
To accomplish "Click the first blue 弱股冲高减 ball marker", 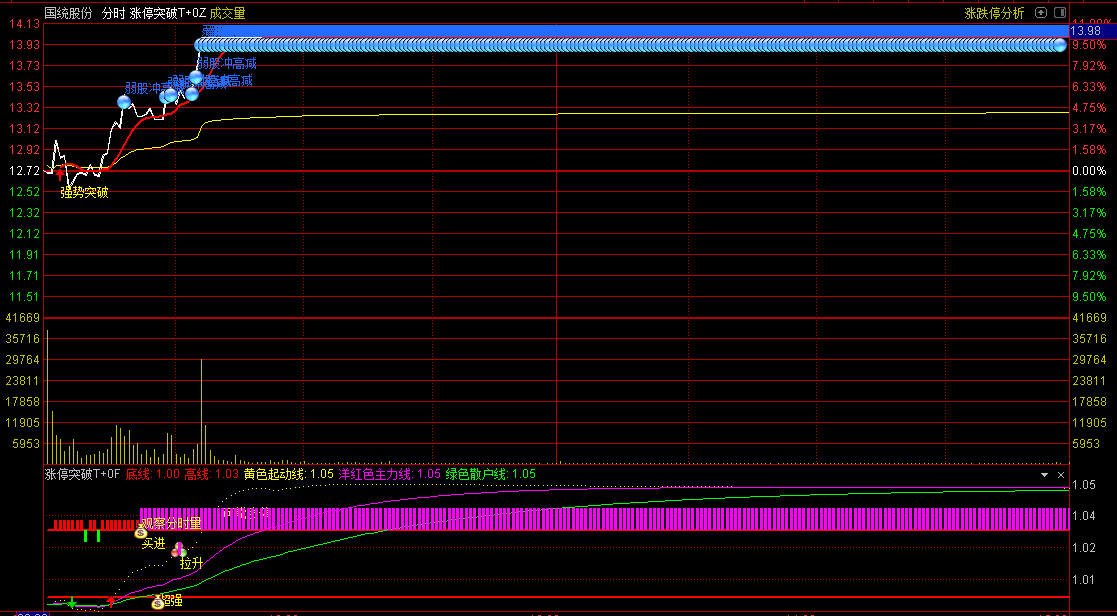I will click(125, 102).
